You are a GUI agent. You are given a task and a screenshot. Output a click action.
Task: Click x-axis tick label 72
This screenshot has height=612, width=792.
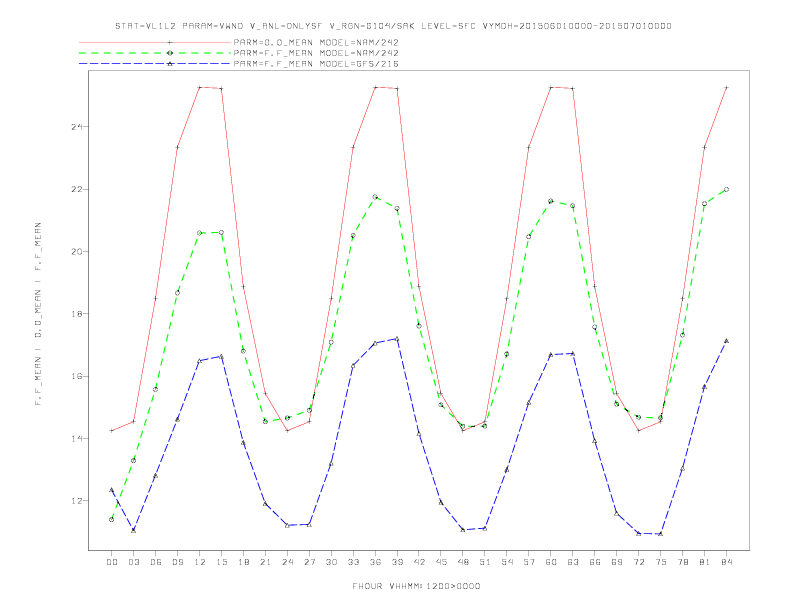[638, 562]
